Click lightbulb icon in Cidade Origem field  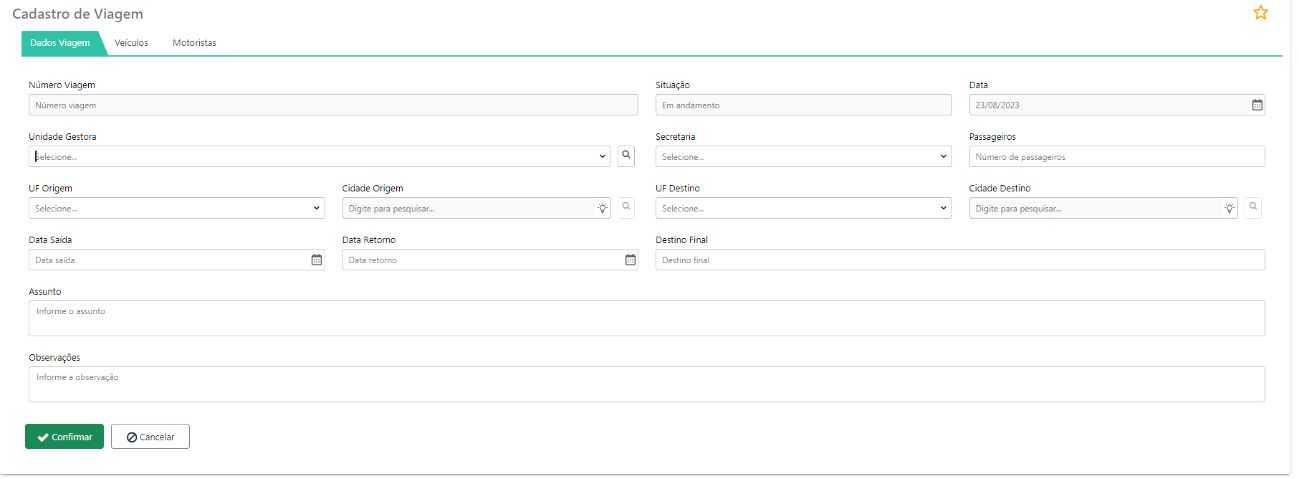(602, 208)
